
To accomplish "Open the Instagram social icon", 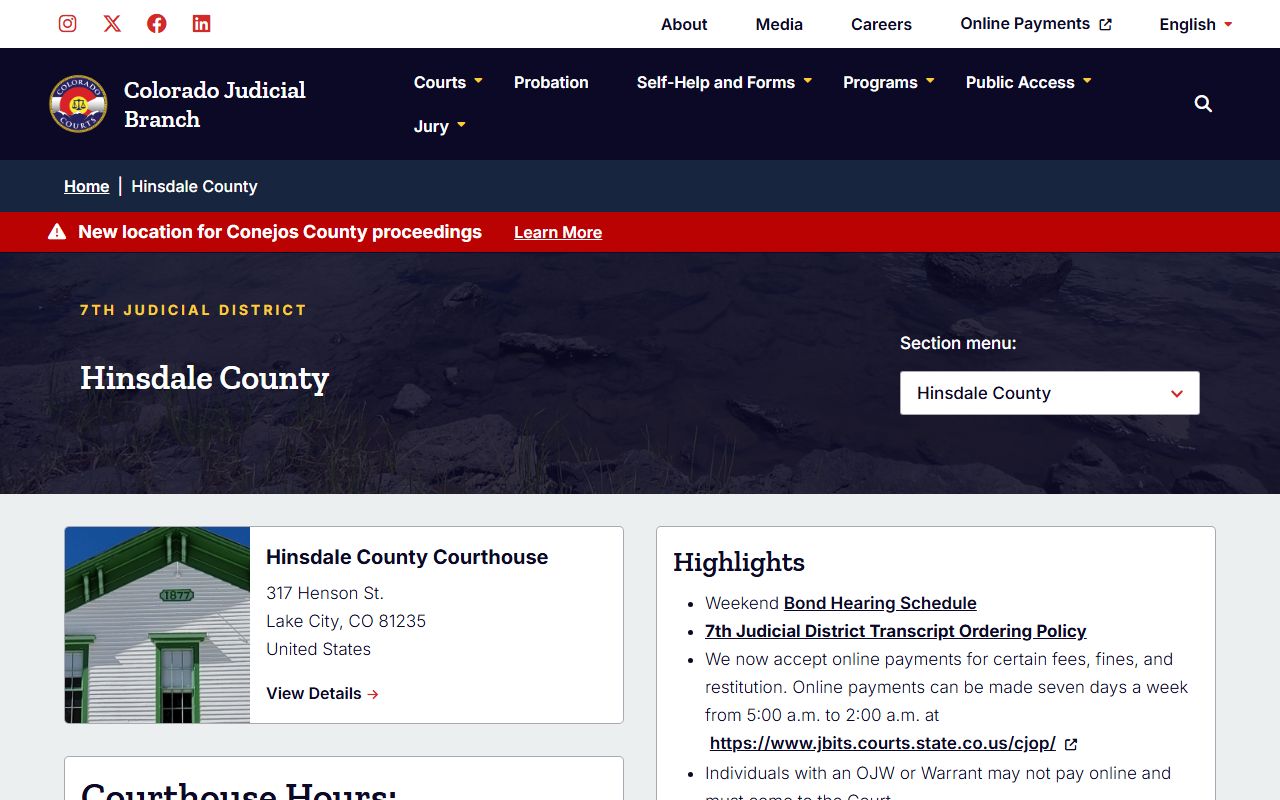I will pyautogui.click(x=67, y=24).
